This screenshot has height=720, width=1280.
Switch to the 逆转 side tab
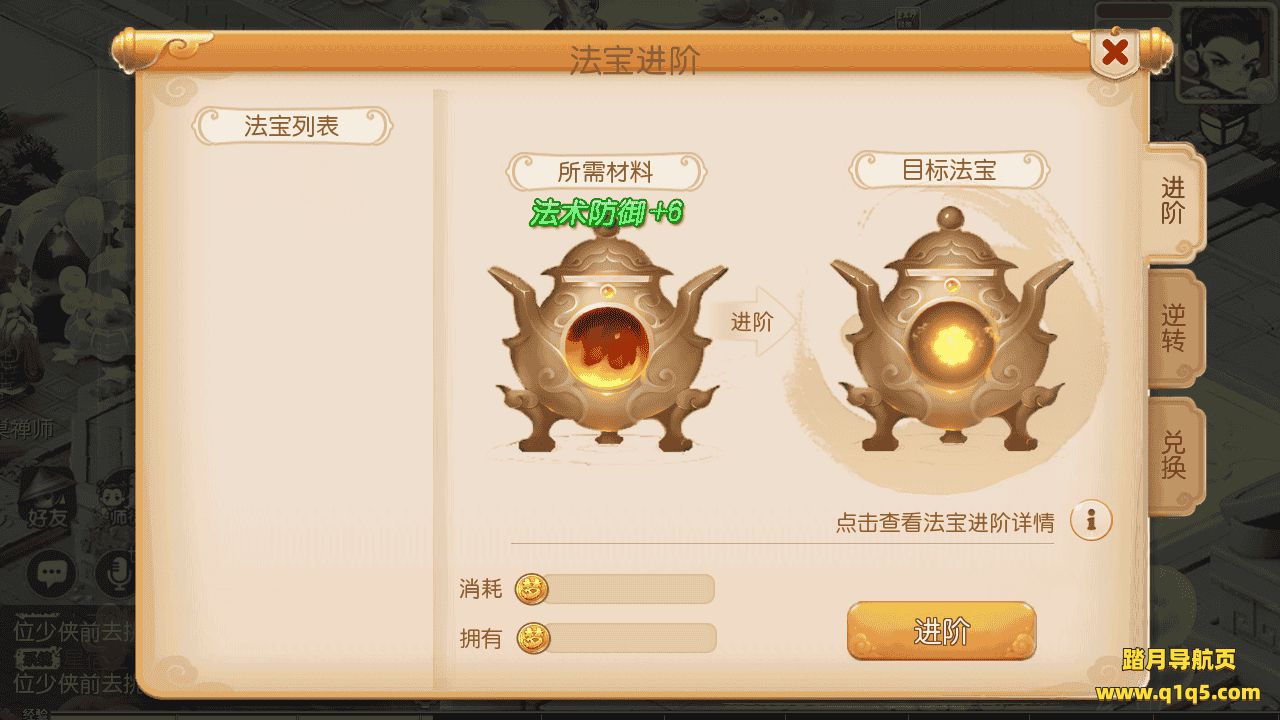(1174, 328)
